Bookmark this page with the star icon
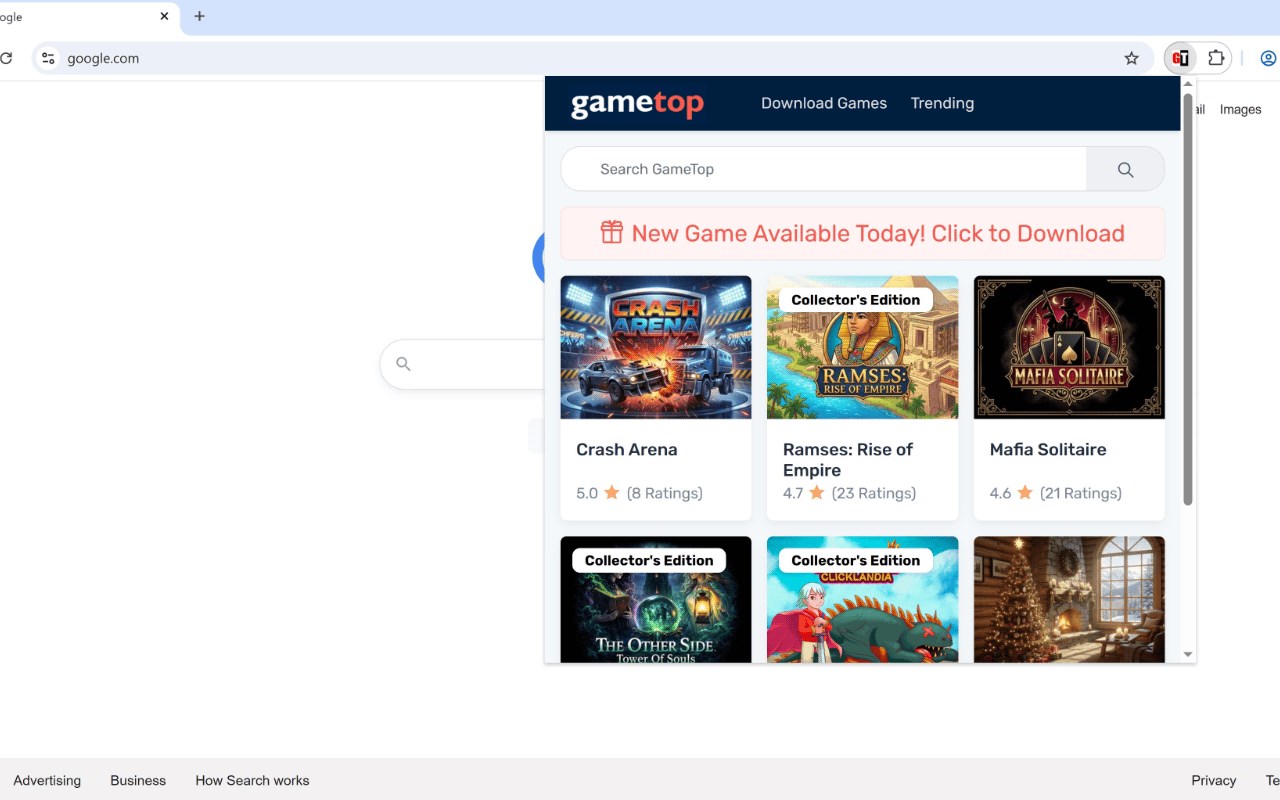The image size is (1280, 800). click(x=1132, y=58)
